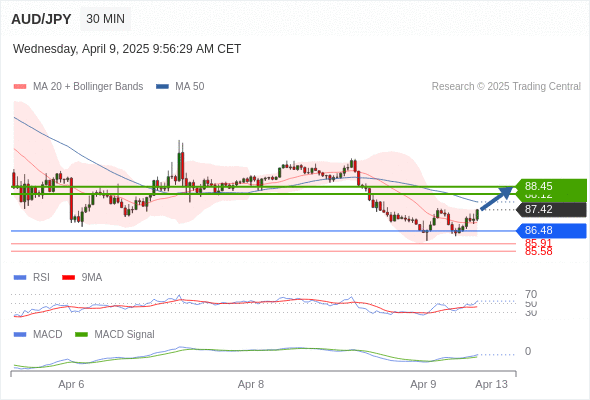The image size is (590, 400).
Task: Click the 9MA red legend marker
Action: tap(68, 278)
